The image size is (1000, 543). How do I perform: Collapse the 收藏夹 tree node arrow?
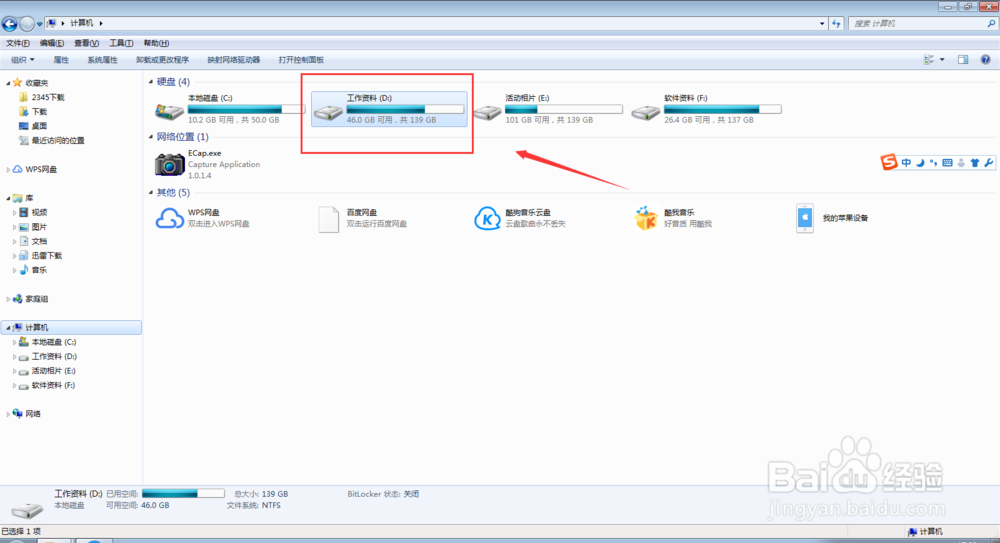(8, 83)
